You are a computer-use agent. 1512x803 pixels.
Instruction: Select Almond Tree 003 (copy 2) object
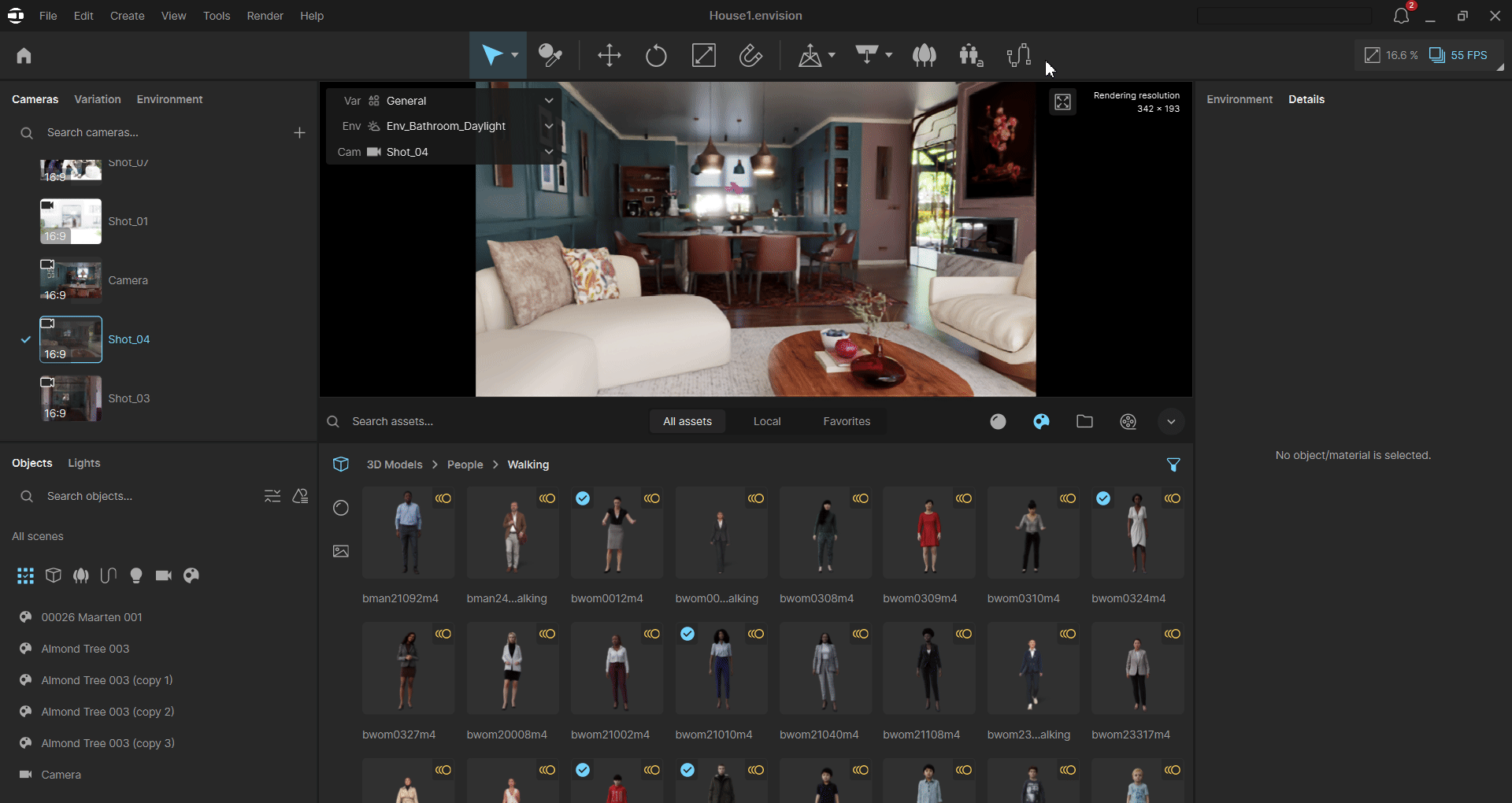(x=108, y=712)
